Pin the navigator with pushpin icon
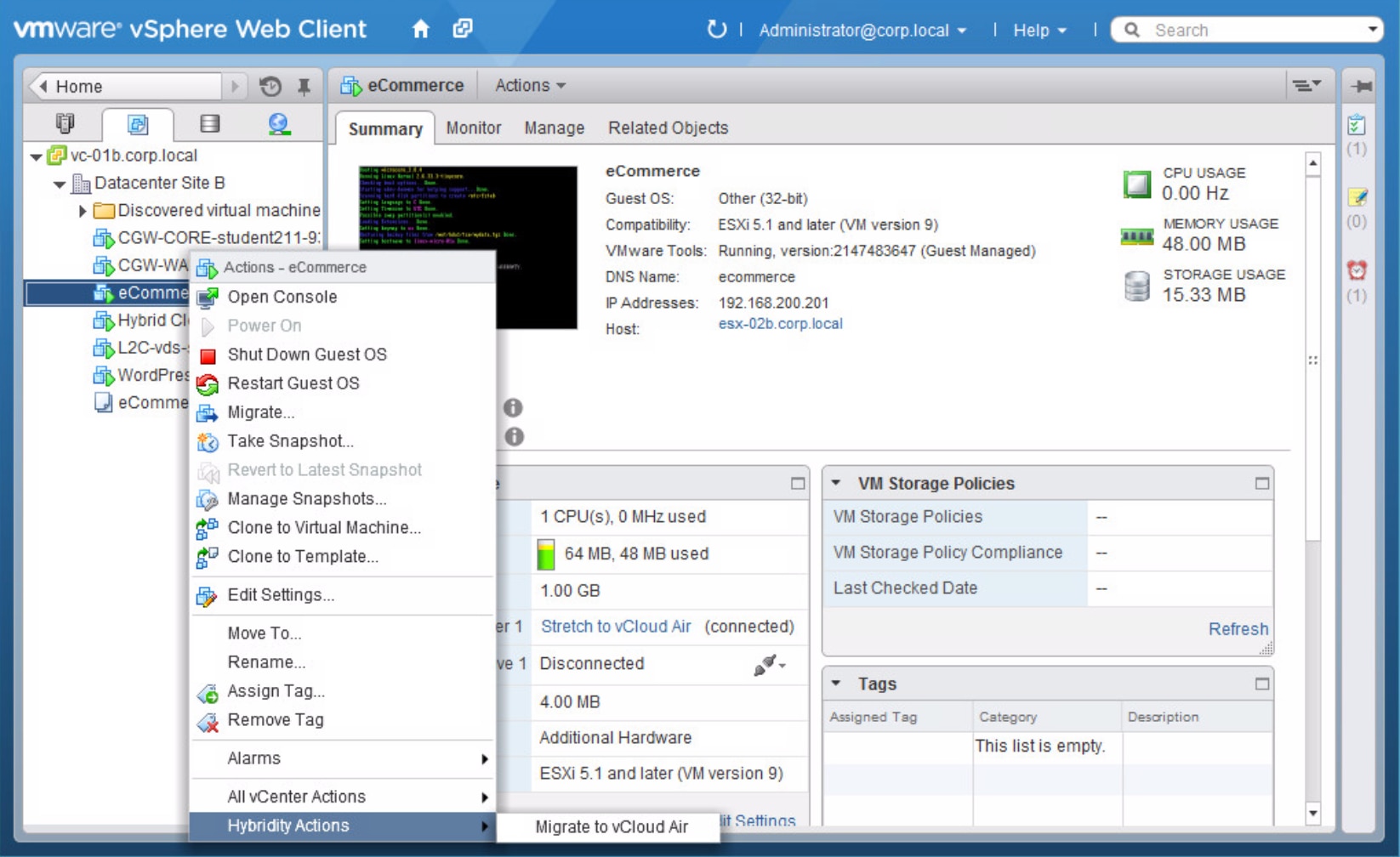The image size is (1400, 857). click(x=304, y=86)
